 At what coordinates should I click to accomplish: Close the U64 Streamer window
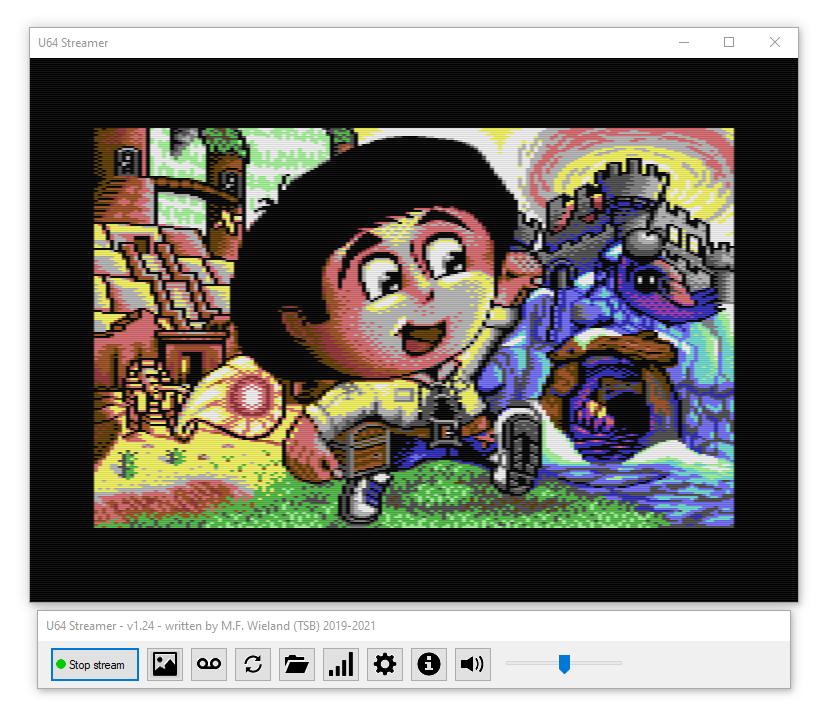click(775, 42)
